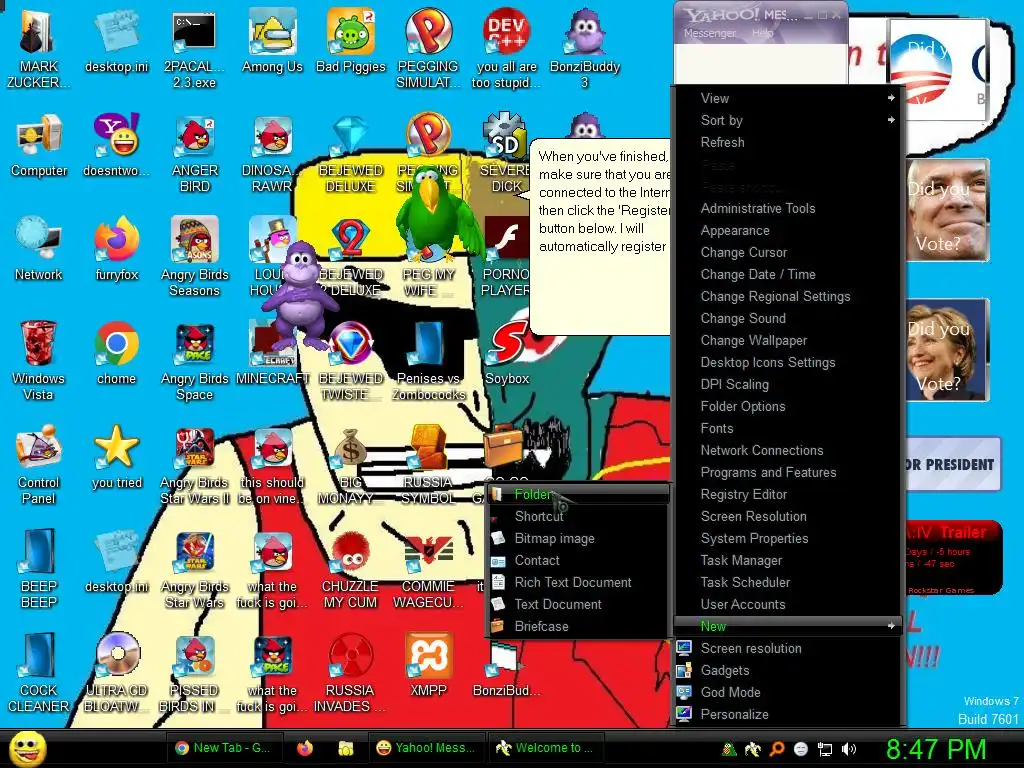Click the smiley Start button
Viewport: 1024px width, 768px height.
pyautogui.click(x=28, y=749)
